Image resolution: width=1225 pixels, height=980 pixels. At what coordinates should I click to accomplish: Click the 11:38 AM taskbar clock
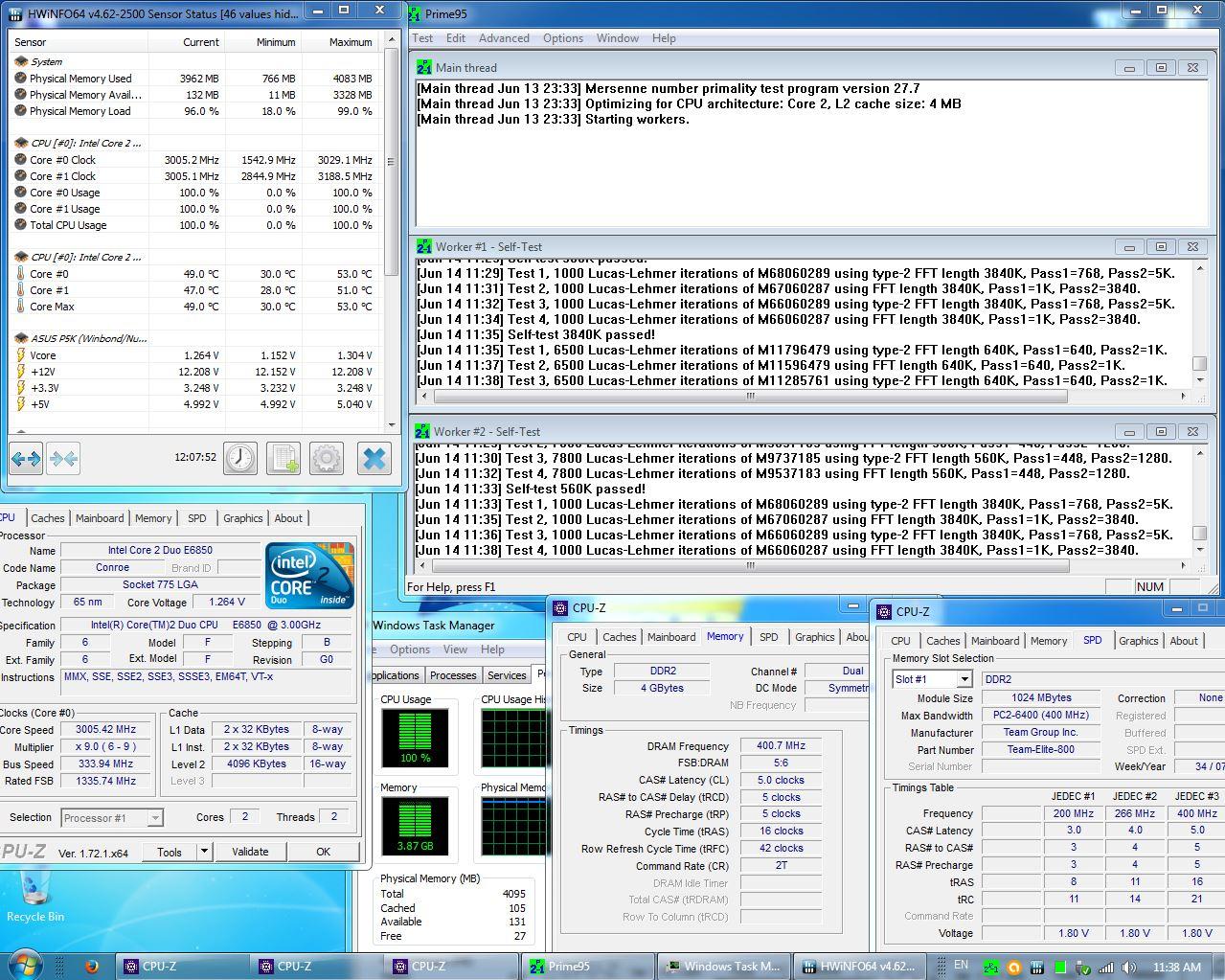point(1177,967)
